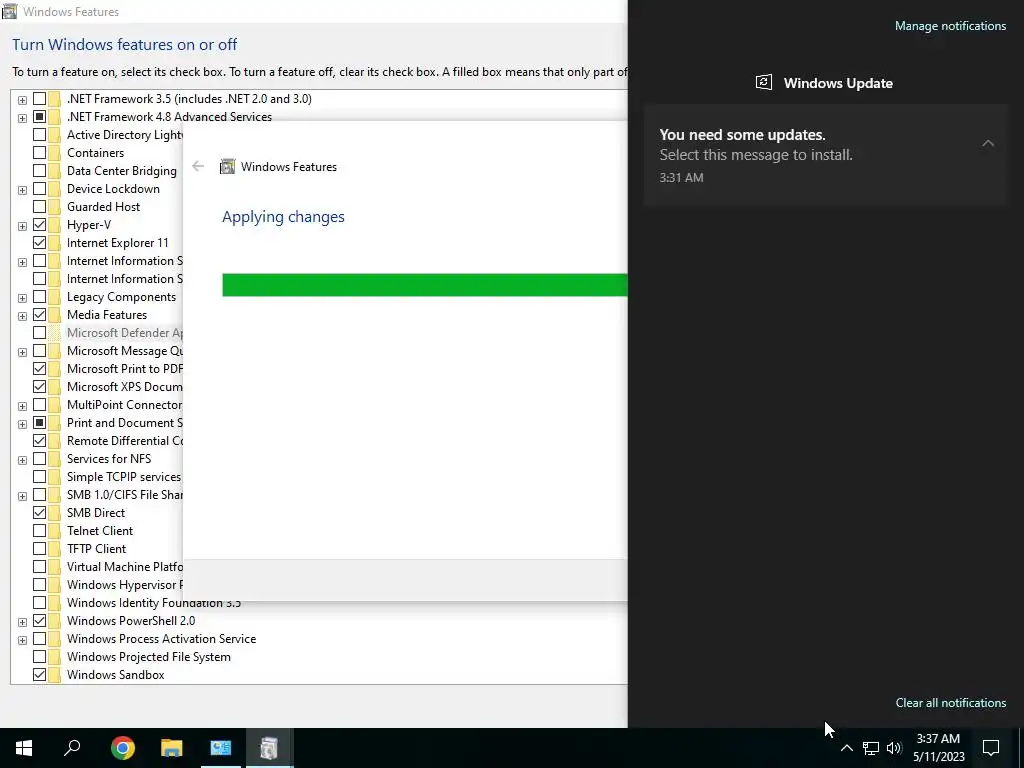
Task: Open the Start menu Windows icon
Action: (x=24, y=748)
